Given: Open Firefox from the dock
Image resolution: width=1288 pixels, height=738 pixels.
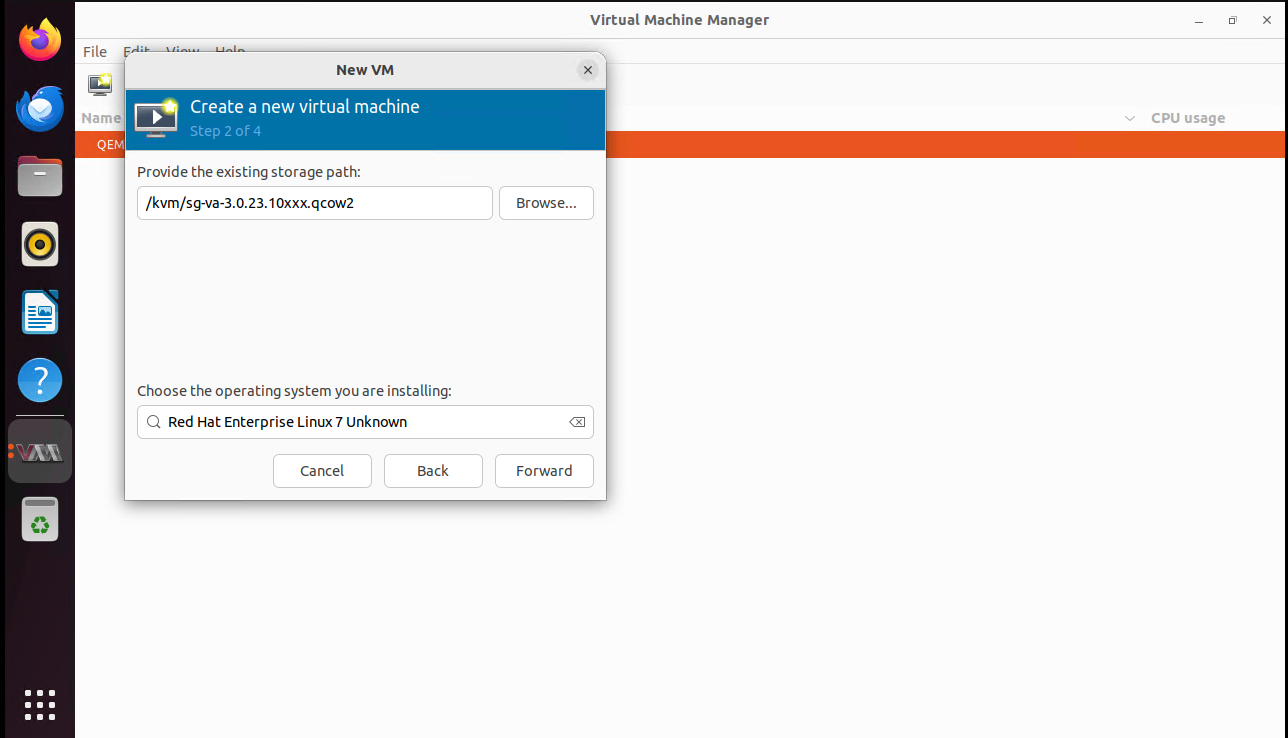Looking at the screenshot, I should (40, 41).
